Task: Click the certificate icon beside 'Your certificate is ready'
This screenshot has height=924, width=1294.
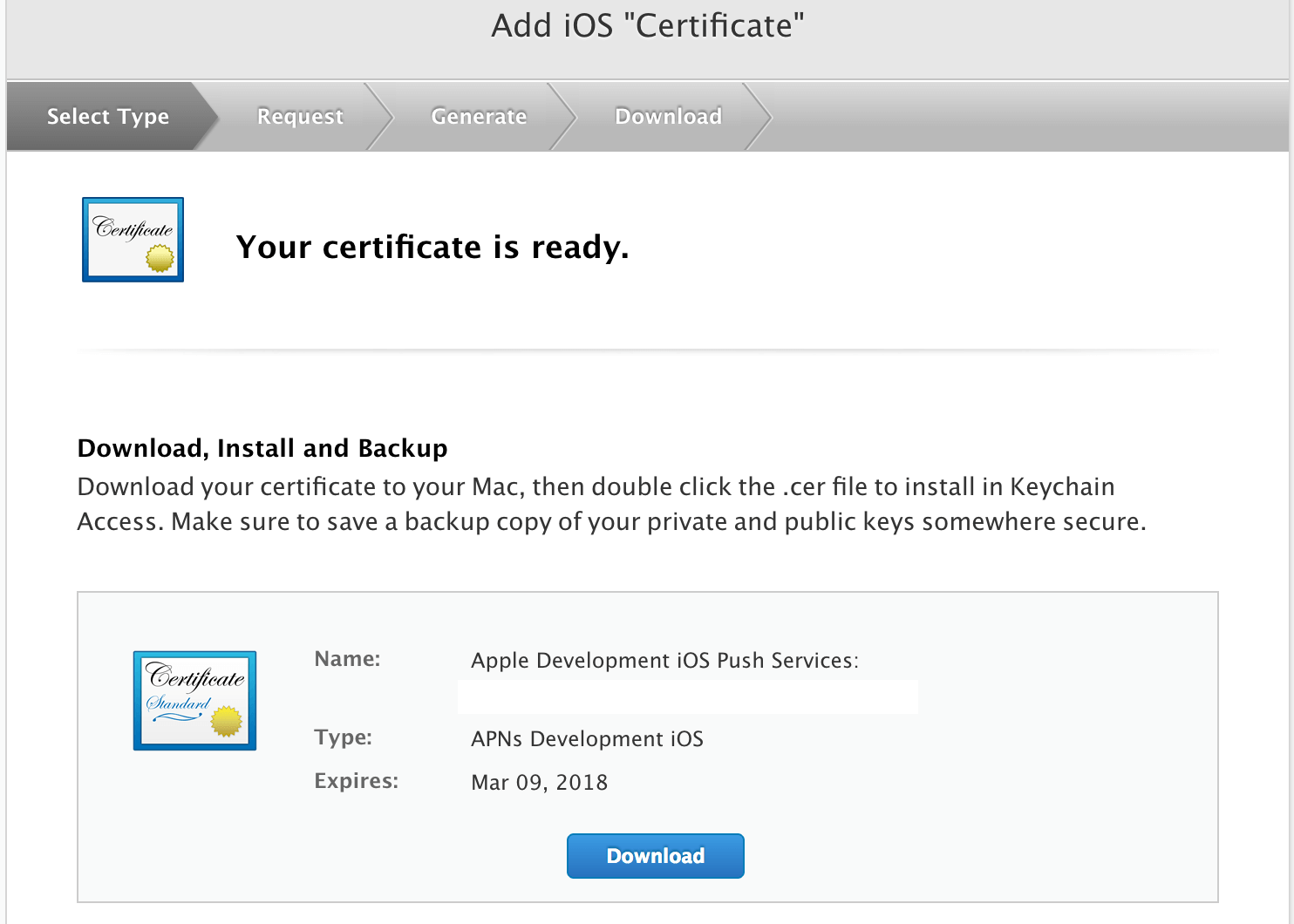Action: point(133,240)
